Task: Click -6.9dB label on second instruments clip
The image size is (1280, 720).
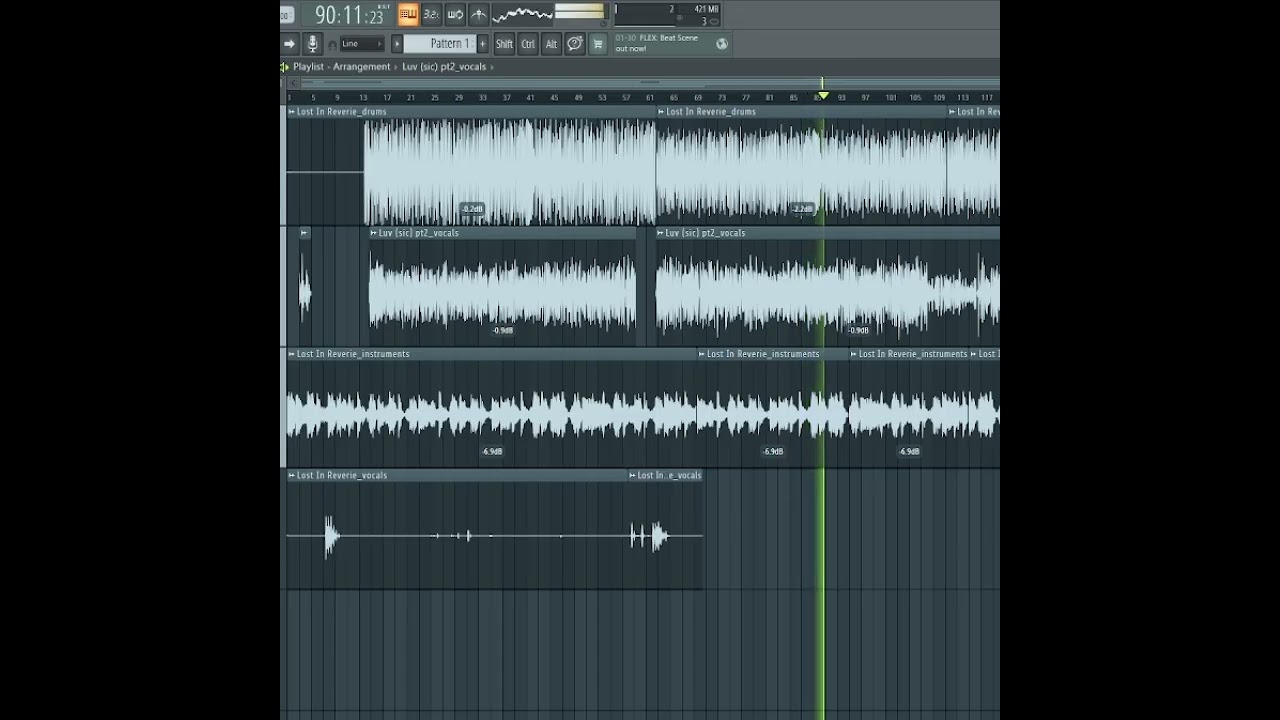Action: pyautogui.click(x=773, y=451)
